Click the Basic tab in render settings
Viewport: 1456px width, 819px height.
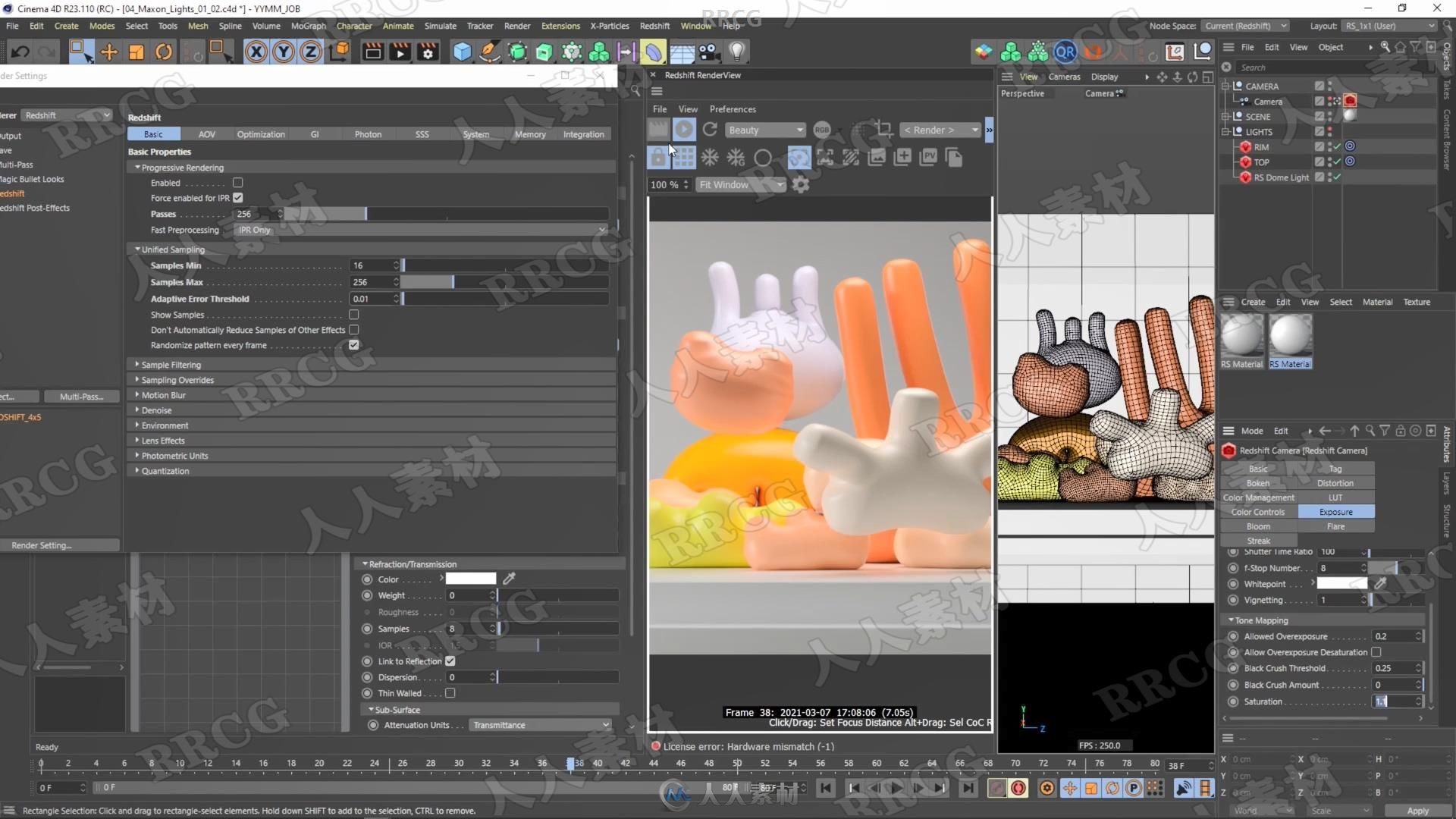[152, 133]
